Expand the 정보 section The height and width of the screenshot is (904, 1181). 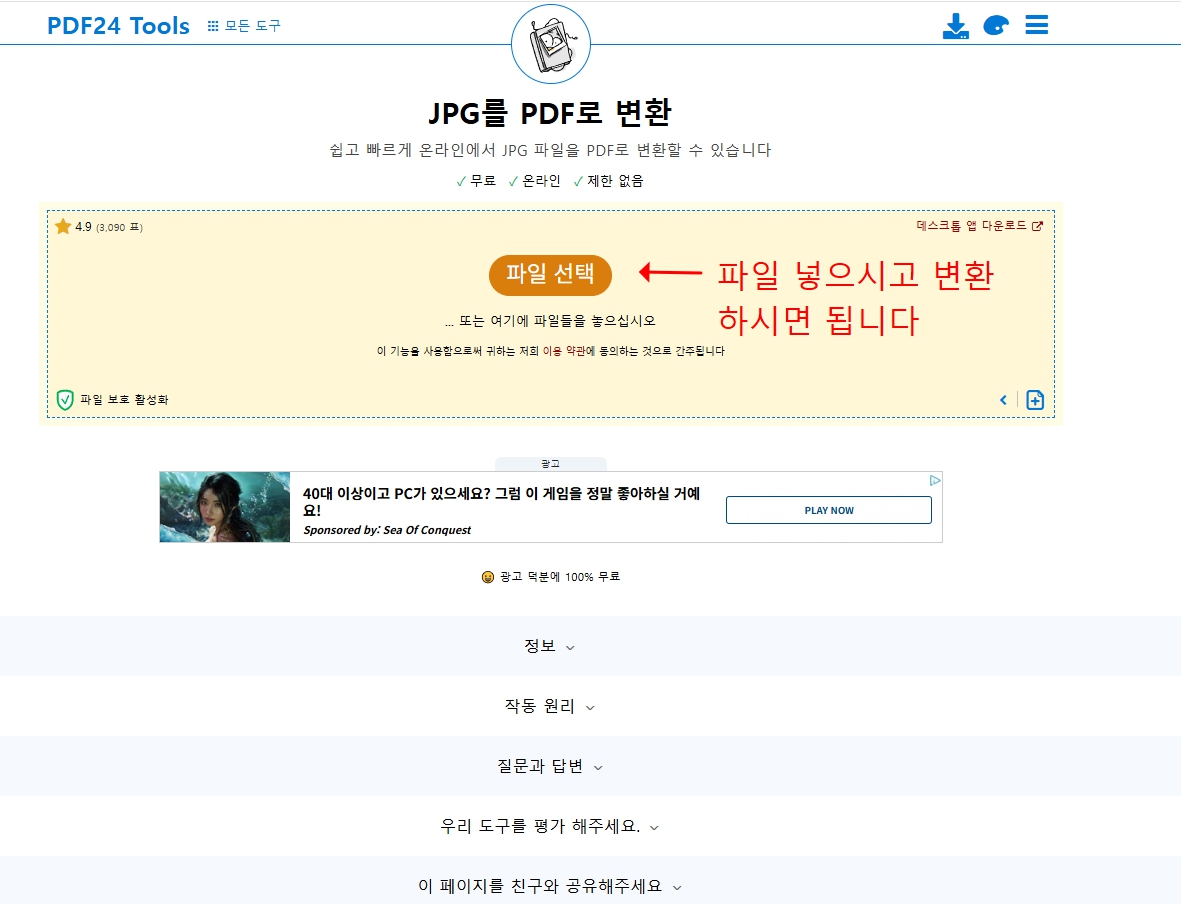coord(550,646)
